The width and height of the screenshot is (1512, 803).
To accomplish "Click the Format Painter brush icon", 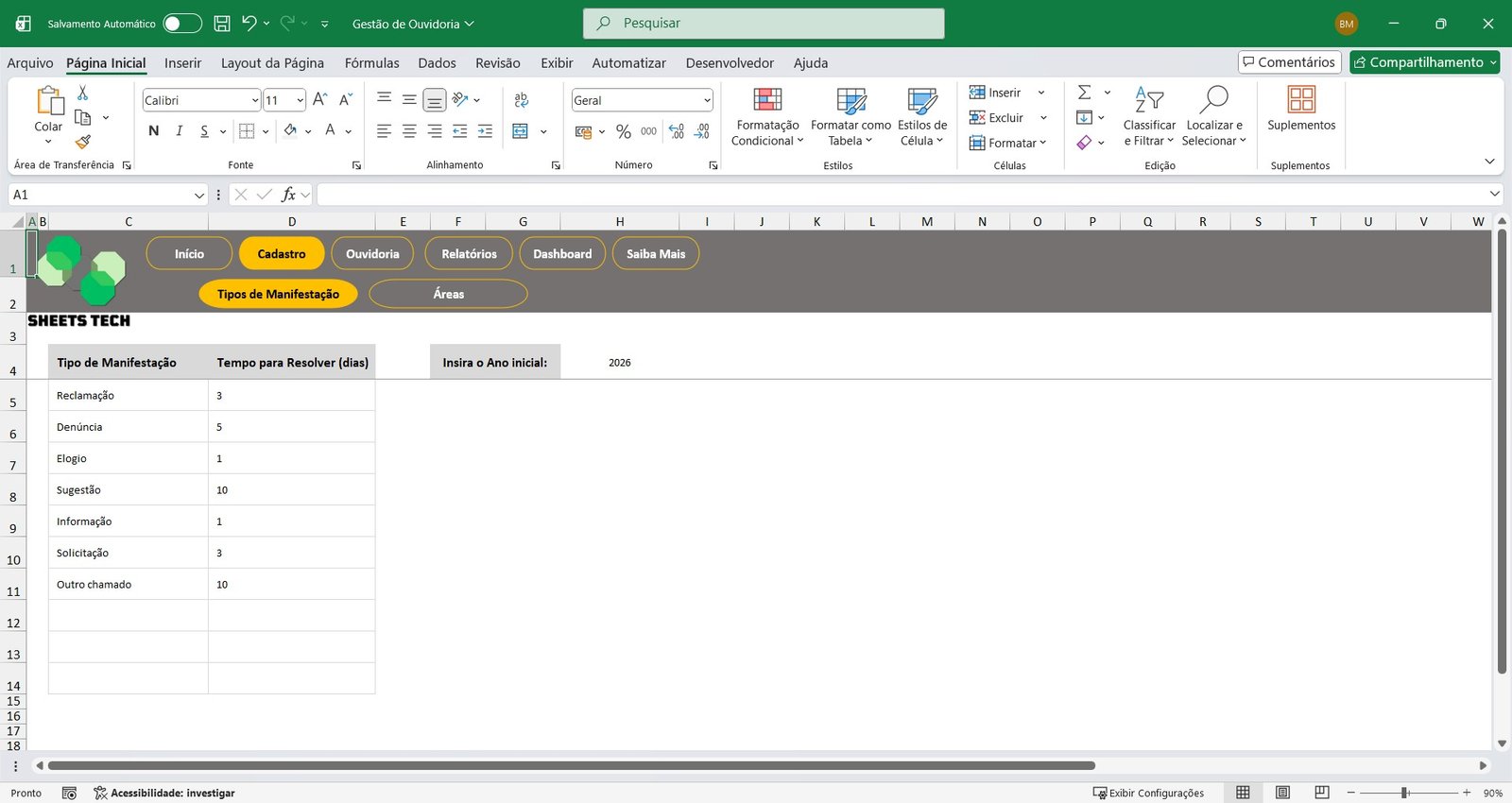I will click(x=83, y=142).
